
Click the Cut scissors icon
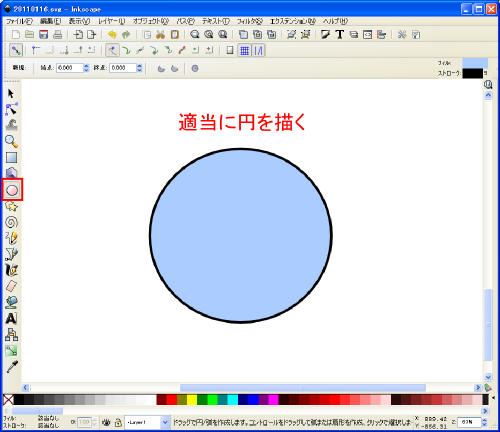click(x=161, y=34)
